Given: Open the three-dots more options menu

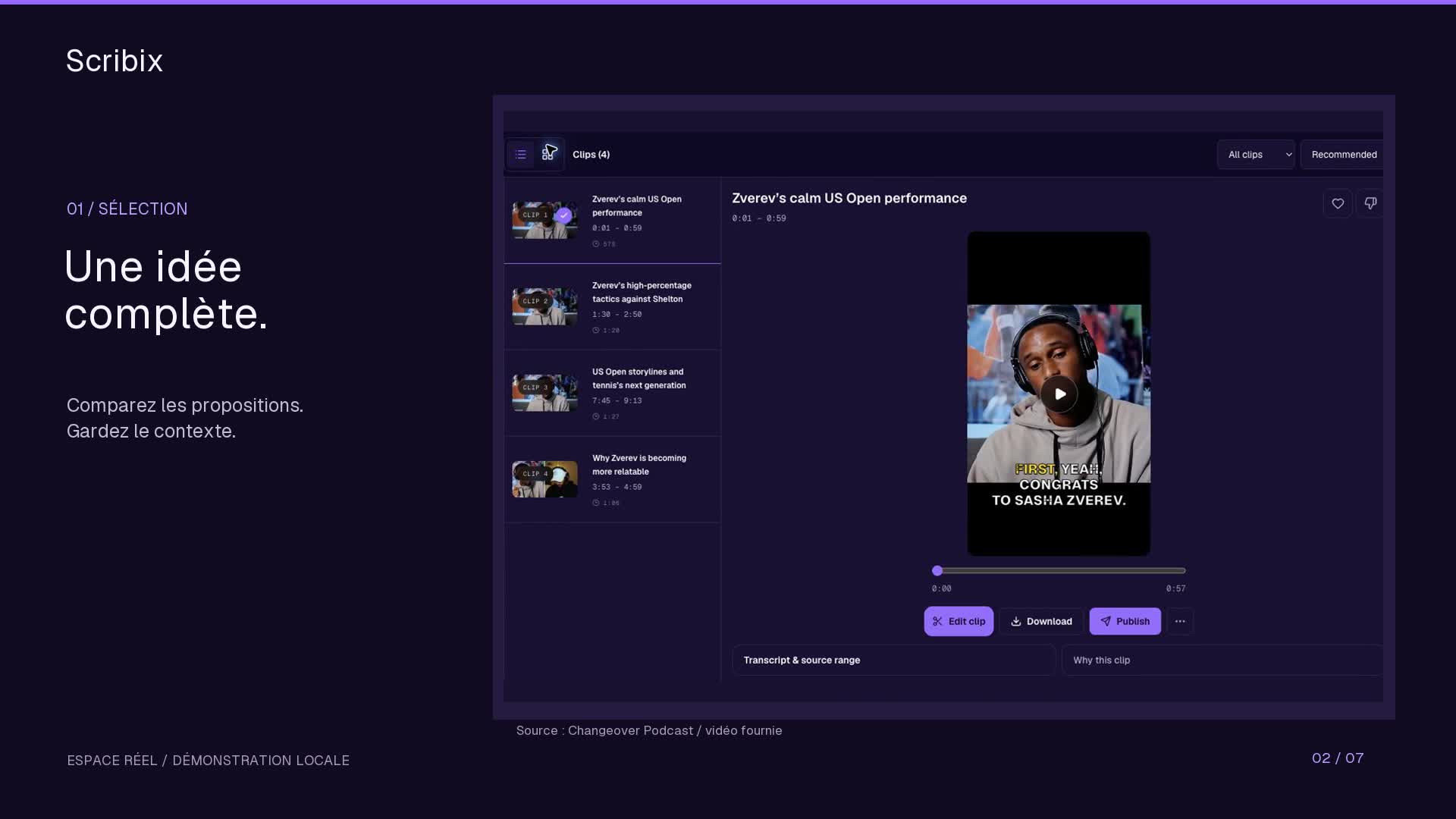Looking at the screenshot, I should point(1180,621).
